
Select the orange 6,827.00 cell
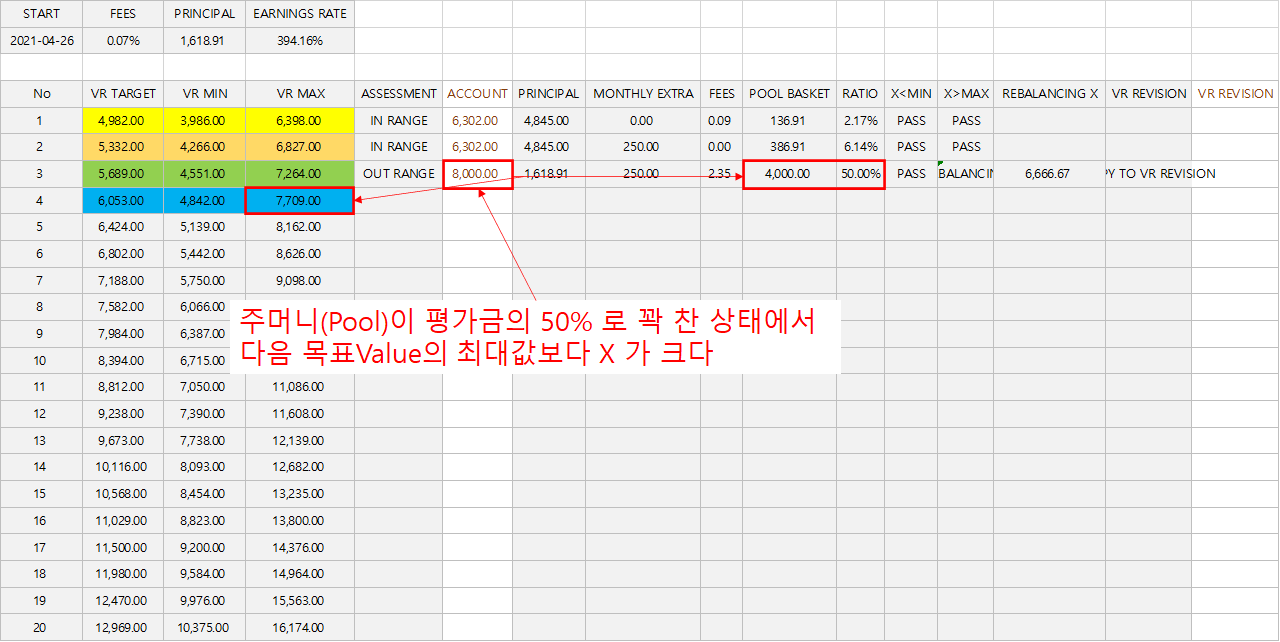click(300, 147)
